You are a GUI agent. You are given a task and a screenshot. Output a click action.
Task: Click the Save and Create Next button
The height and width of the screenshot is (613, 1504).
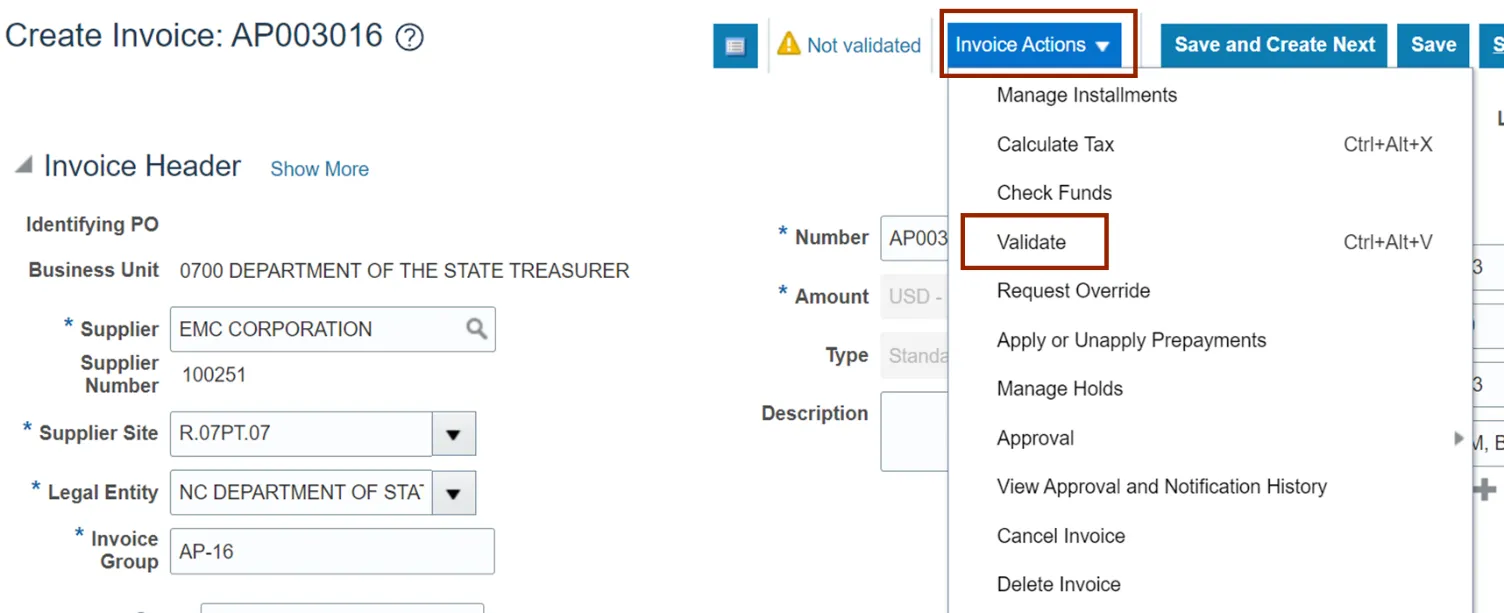[1274, 45]
